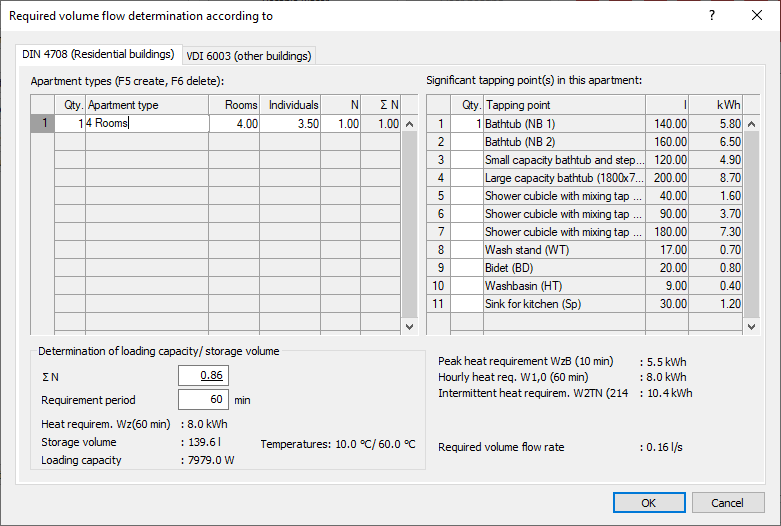Click the 140.00 value of Bathtub (NB 1)

pyautogui.click(x=667, y=124)
